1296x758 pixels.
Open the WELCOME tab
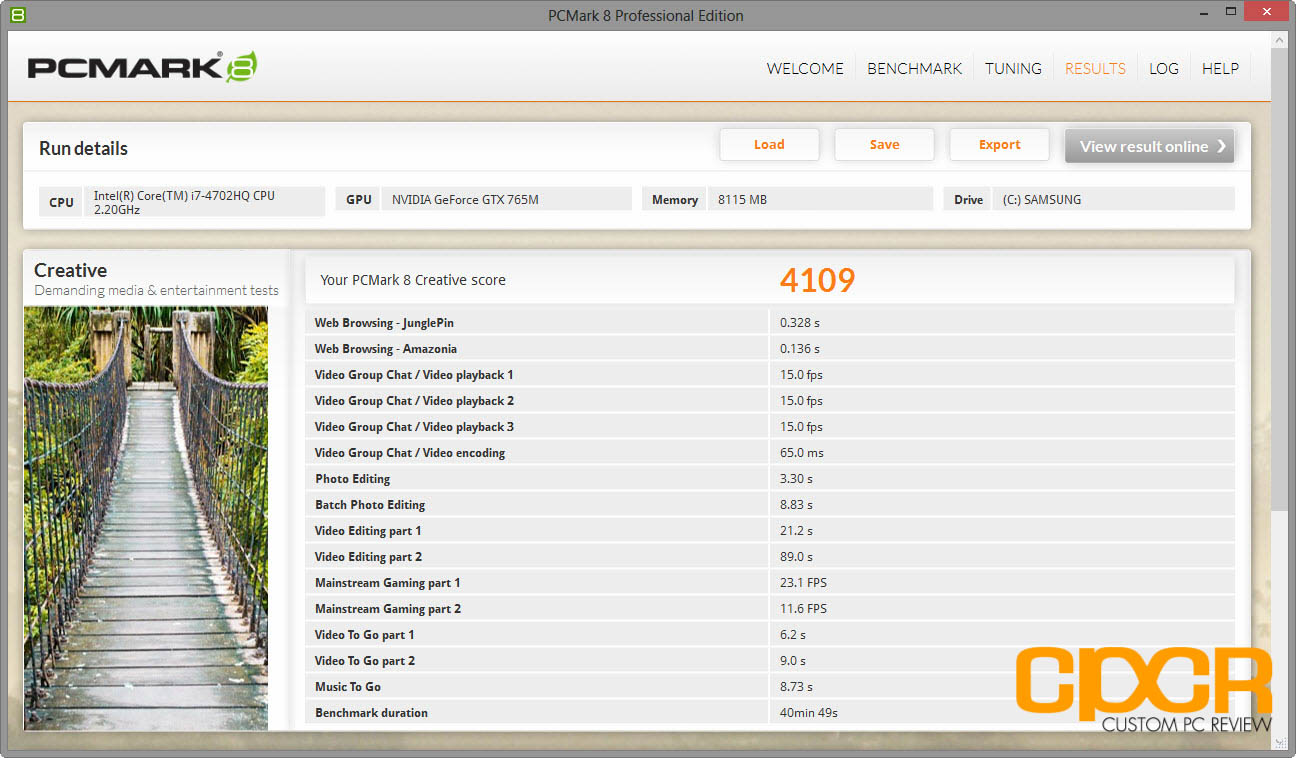[805, 69]
